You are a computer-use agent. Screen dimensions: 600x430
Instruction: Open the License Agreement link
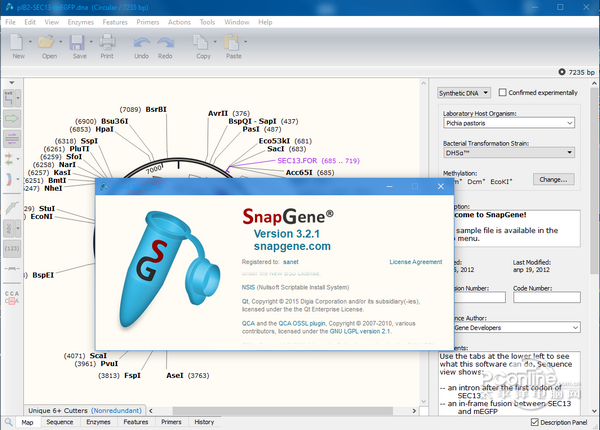[415, 262]
